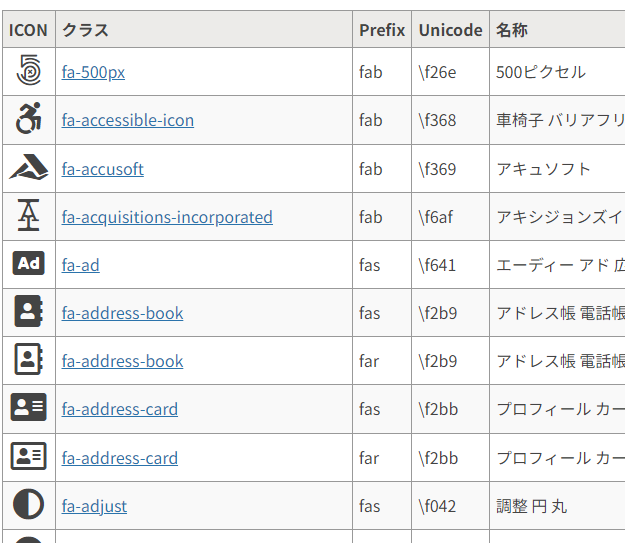Click the fas prefix in fa-ad row
Screen dimensions: 625x543
pos(382,265)
